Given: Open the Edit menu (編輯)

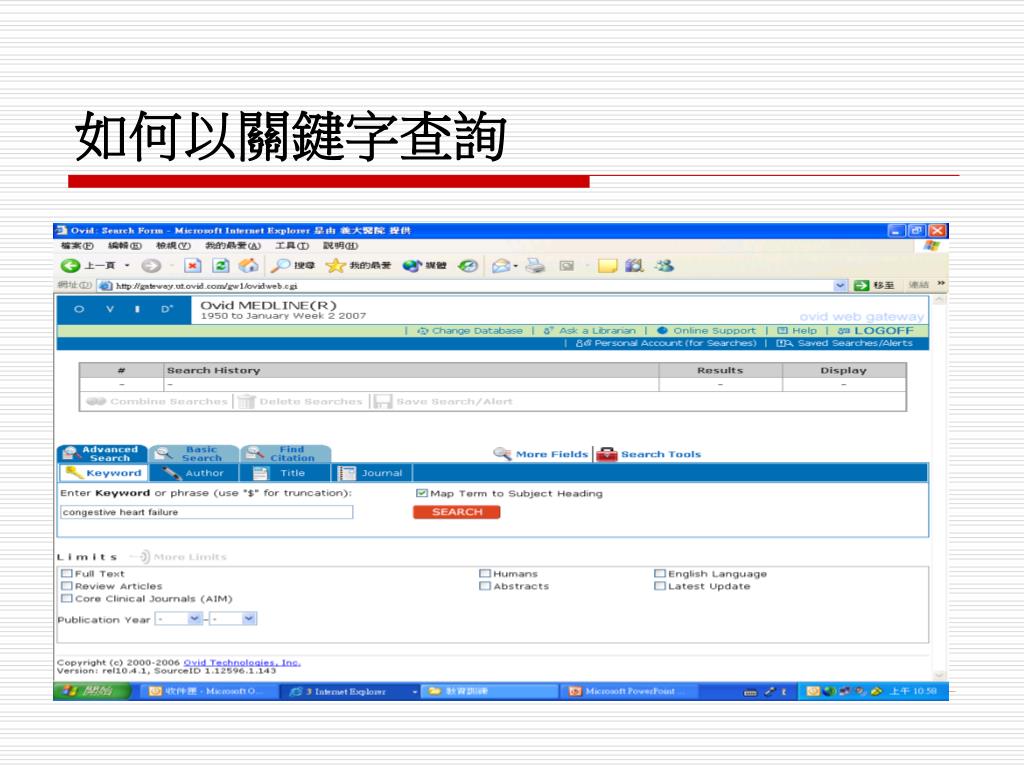Looking at the screenshot, I should point(125,246).
